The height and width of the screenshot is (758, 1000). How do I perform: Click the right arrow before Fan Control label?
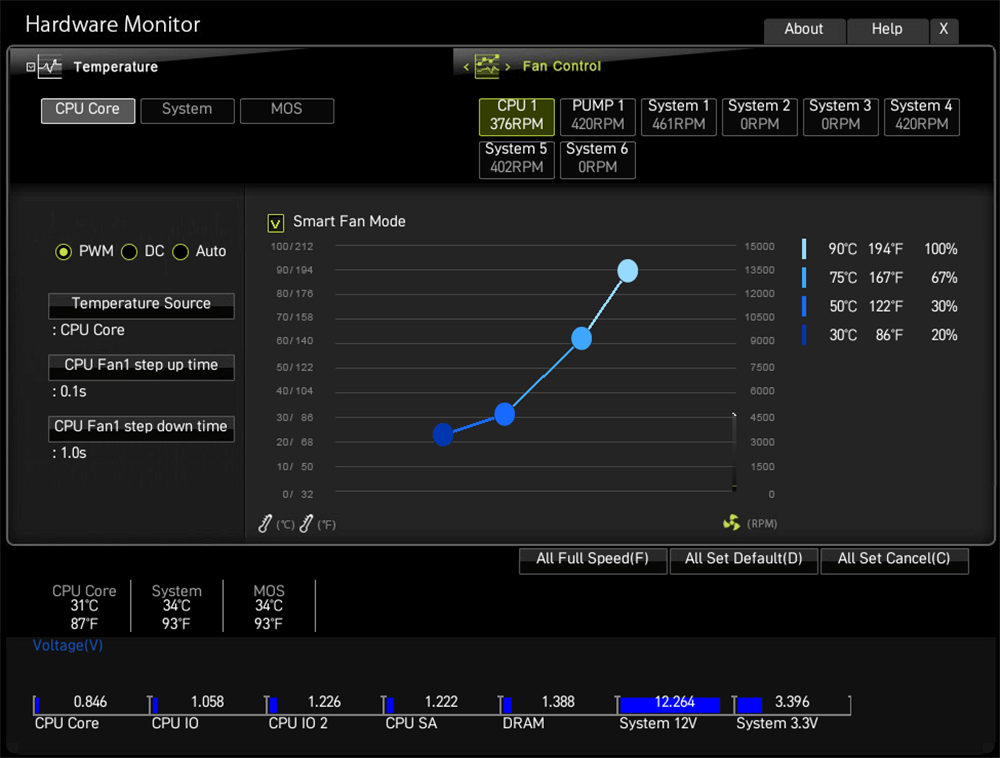pos(508,67)
